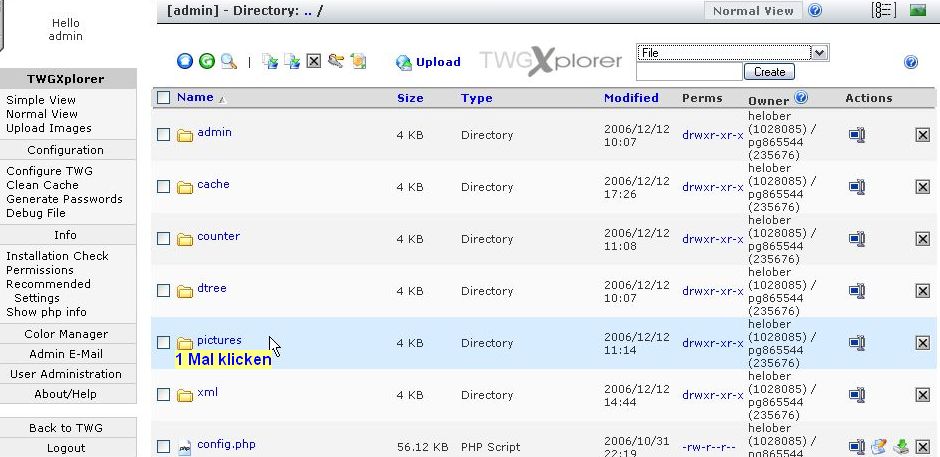This screenshot has height=457, width=940.
Task: Sort the list by Size column
Action: [x=410, y=98]
